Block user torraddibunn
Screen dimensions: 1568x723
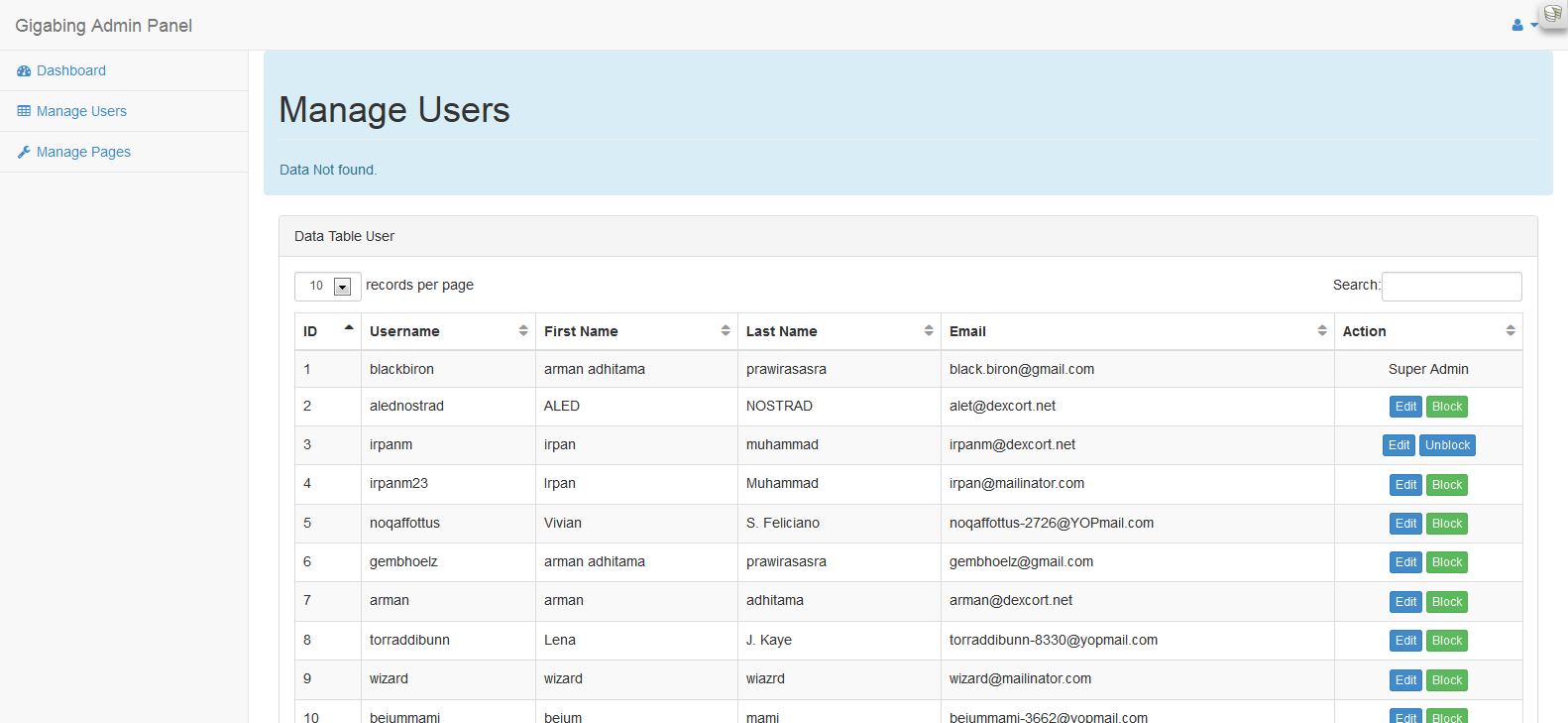pos(1447,641)
